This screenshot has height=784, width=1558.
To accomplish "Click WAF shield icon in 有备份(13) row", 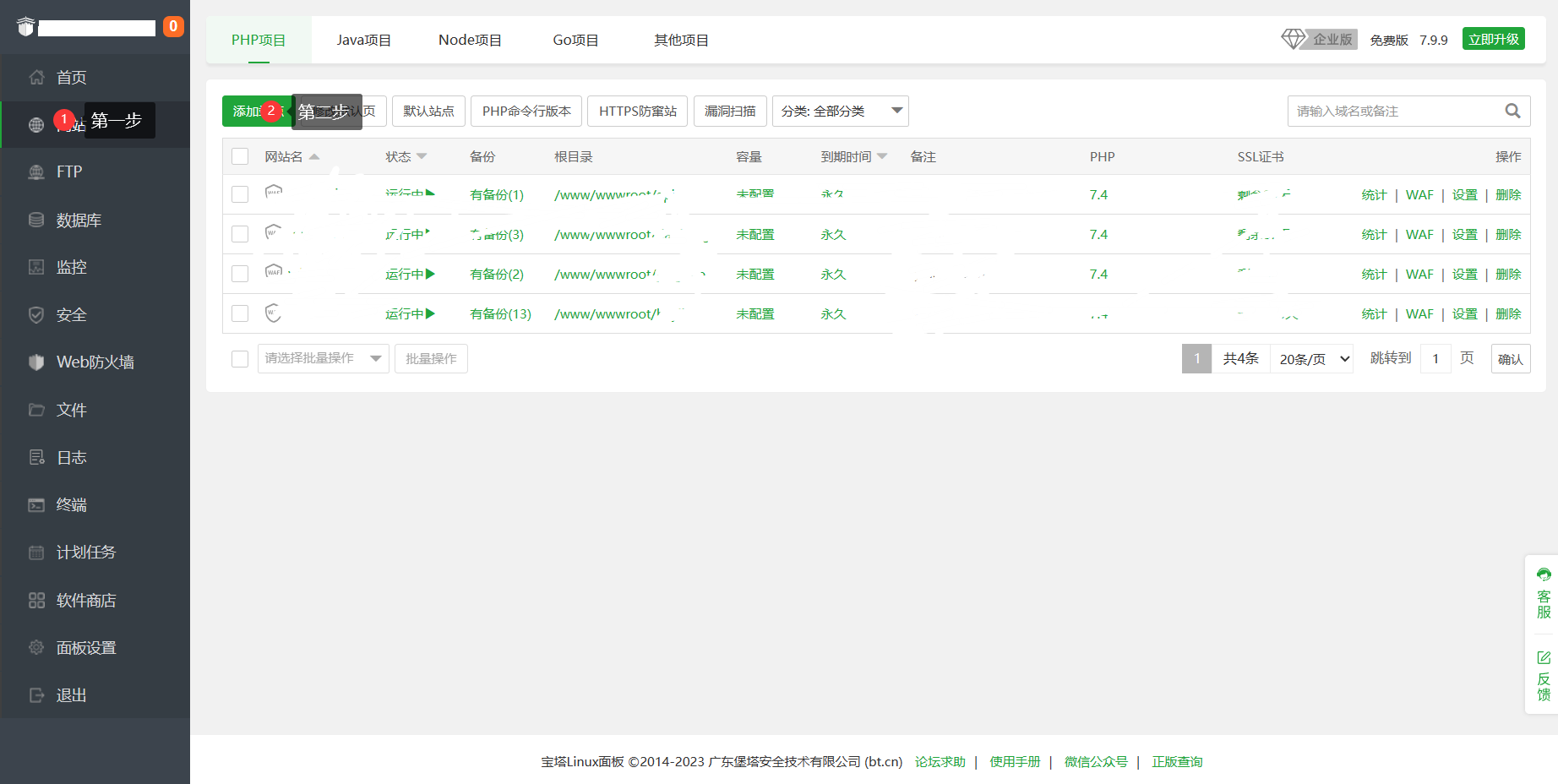I will click(273, 313).
